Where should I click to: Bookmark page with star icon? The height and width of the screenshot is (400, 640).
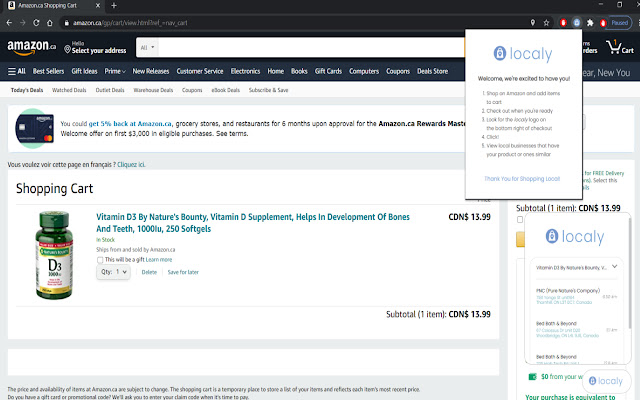pyautogui.click(x=546, y=23)
